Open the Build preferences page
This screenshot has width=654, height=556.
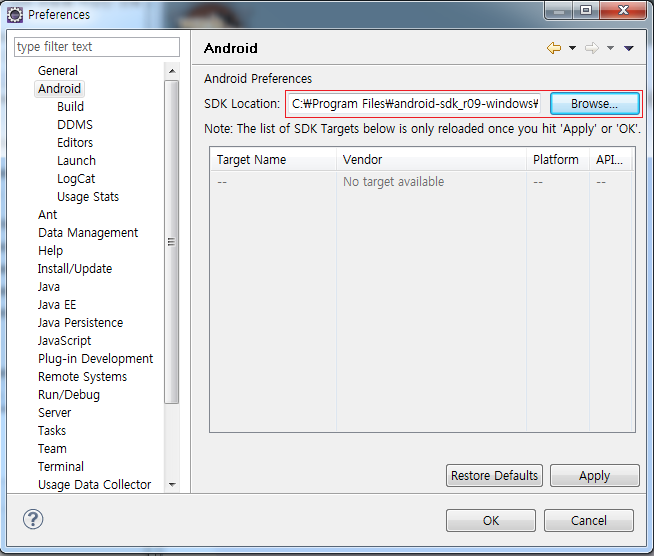(70, 106)
